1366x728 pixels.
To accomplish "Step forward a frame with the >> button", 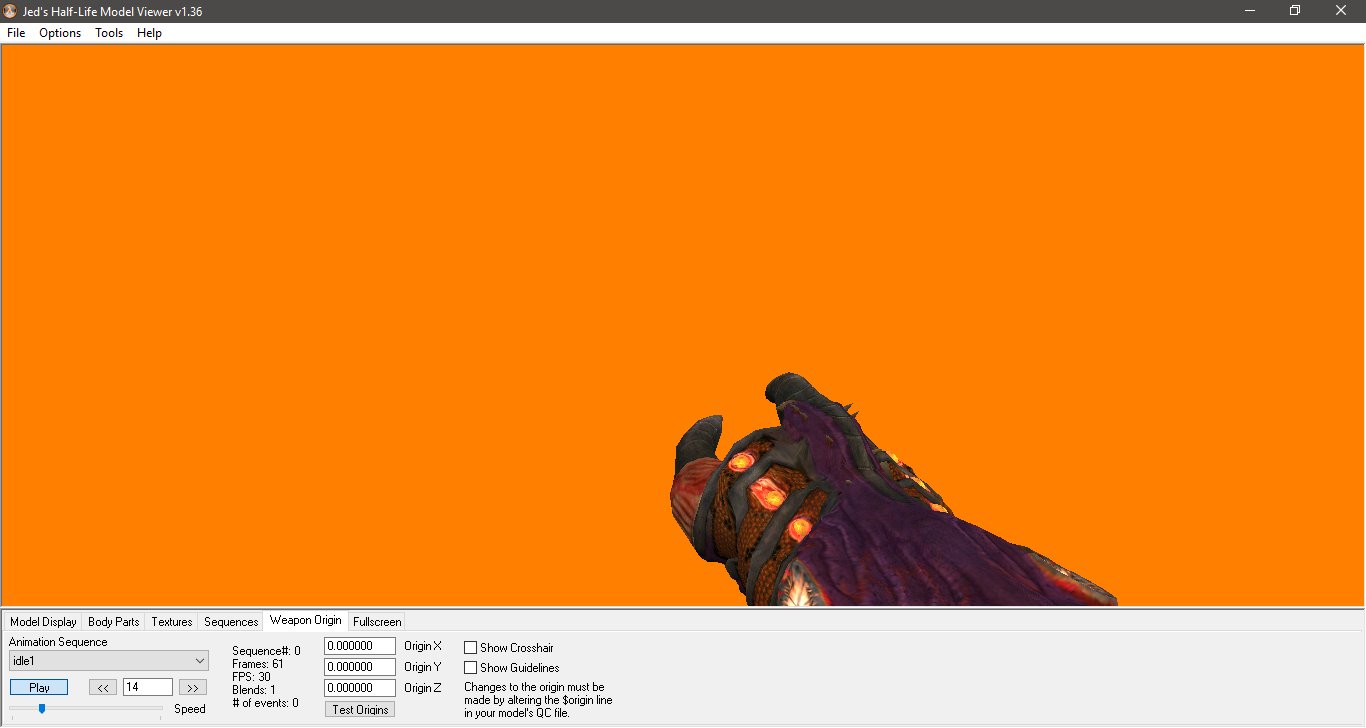I will coord(192,686).
